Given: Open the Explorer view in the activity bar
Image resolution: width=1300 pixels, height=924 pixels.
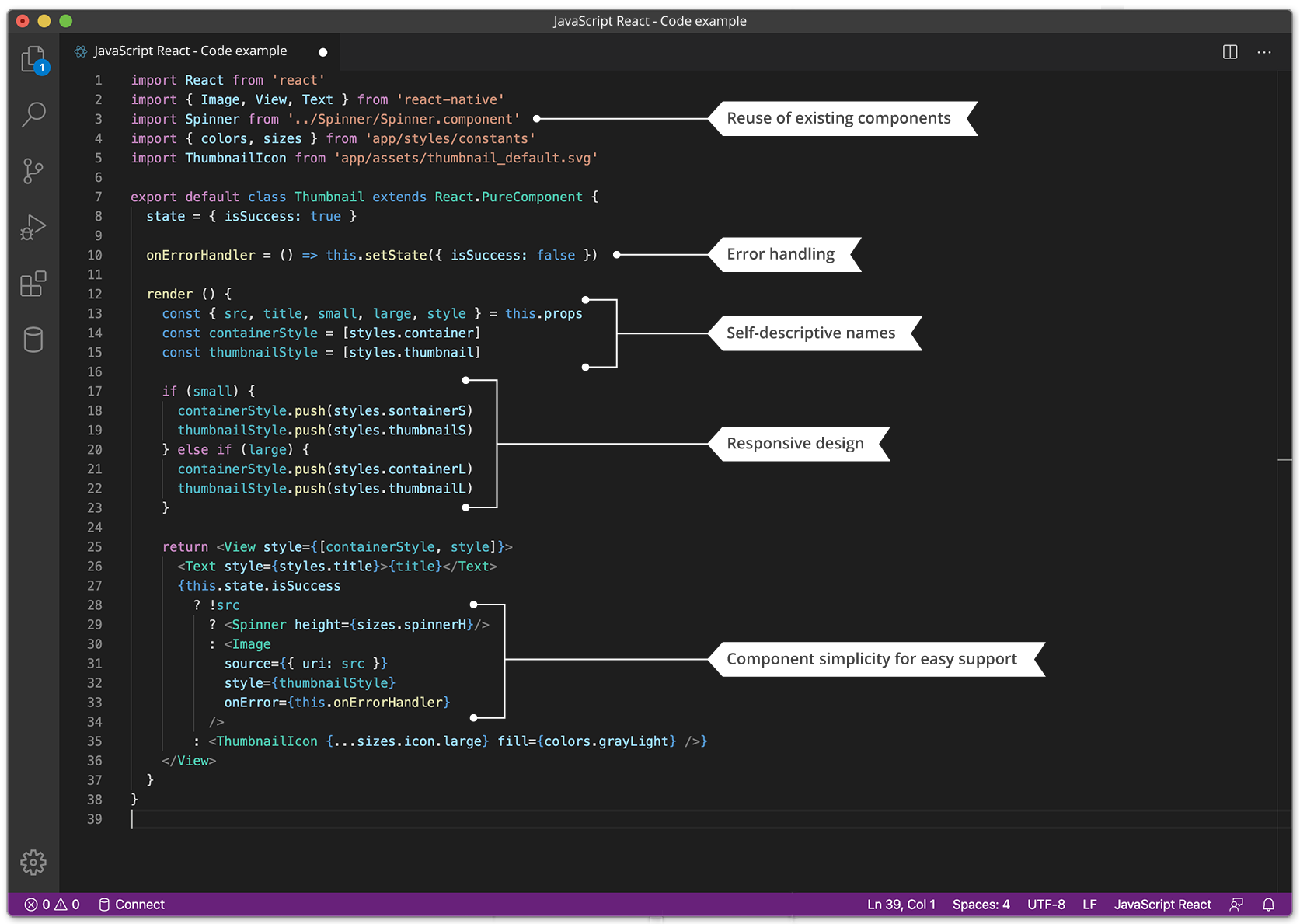Looking at the screenshot, I should click(33, 59).
